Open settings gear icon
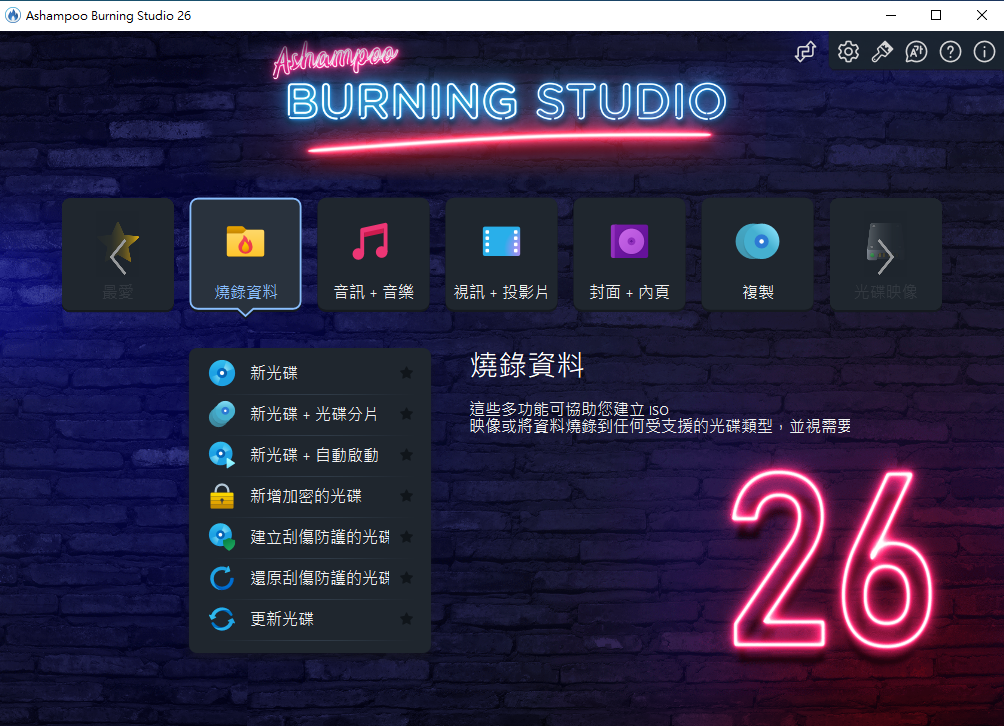This screenshot has height=726, width=1004. click(x=848, y=52)
